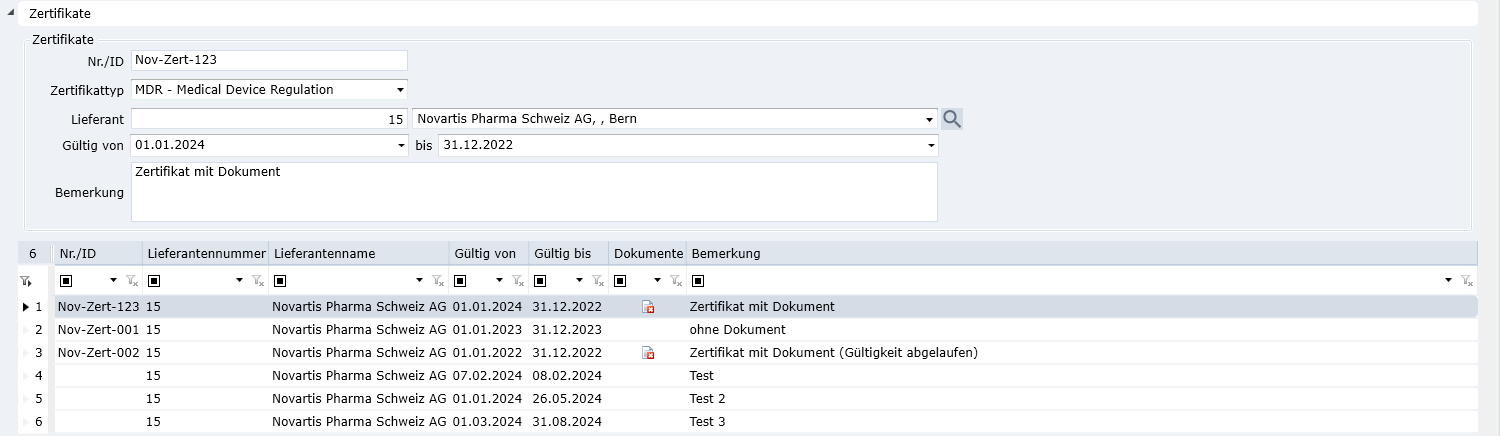The image size is (1500, 436).
Task: Sort by Gültig bis column header
Action: pos(566,254)
